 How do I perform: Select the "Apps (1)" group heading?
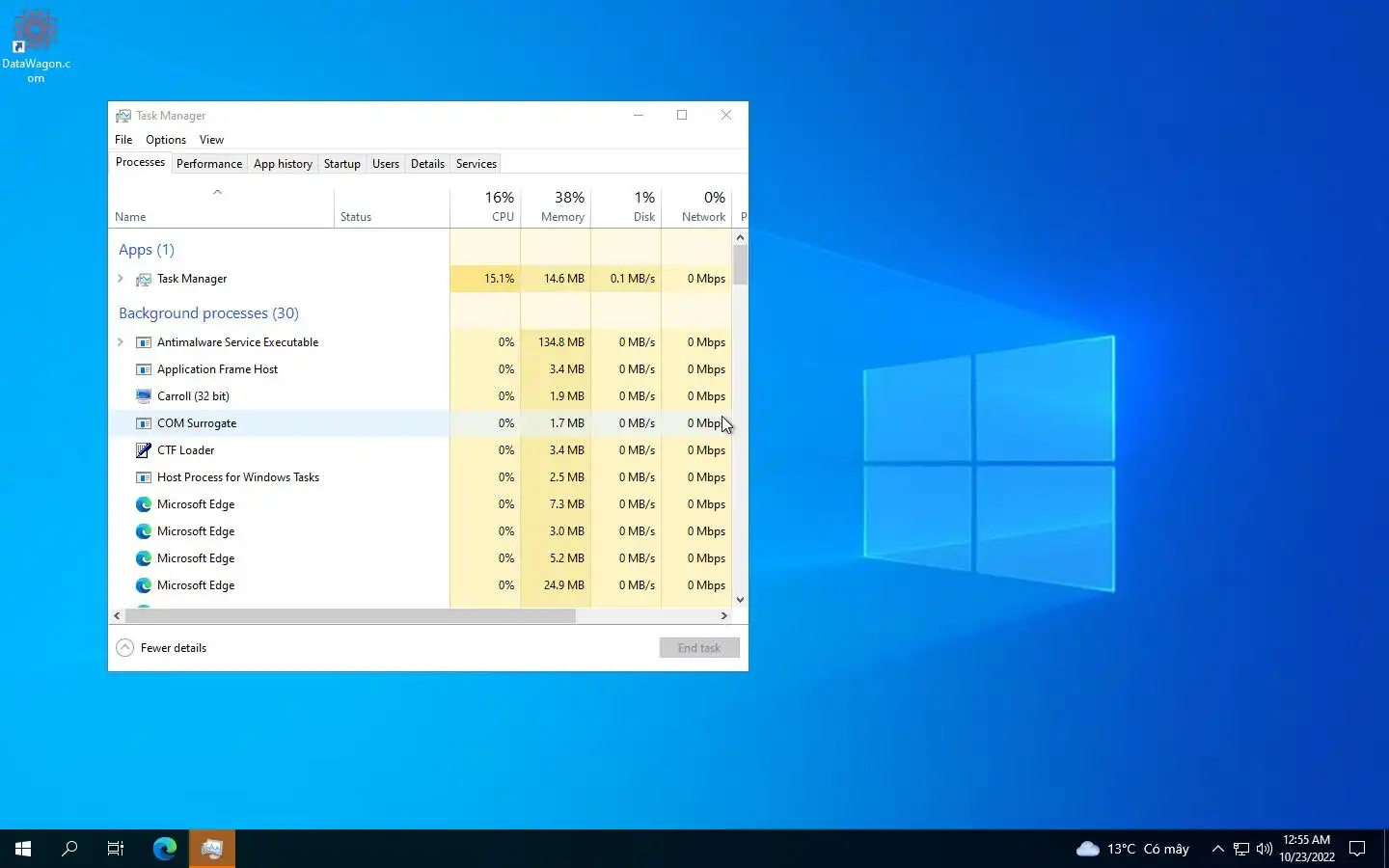pyautogui.click(x=147, y=250)
